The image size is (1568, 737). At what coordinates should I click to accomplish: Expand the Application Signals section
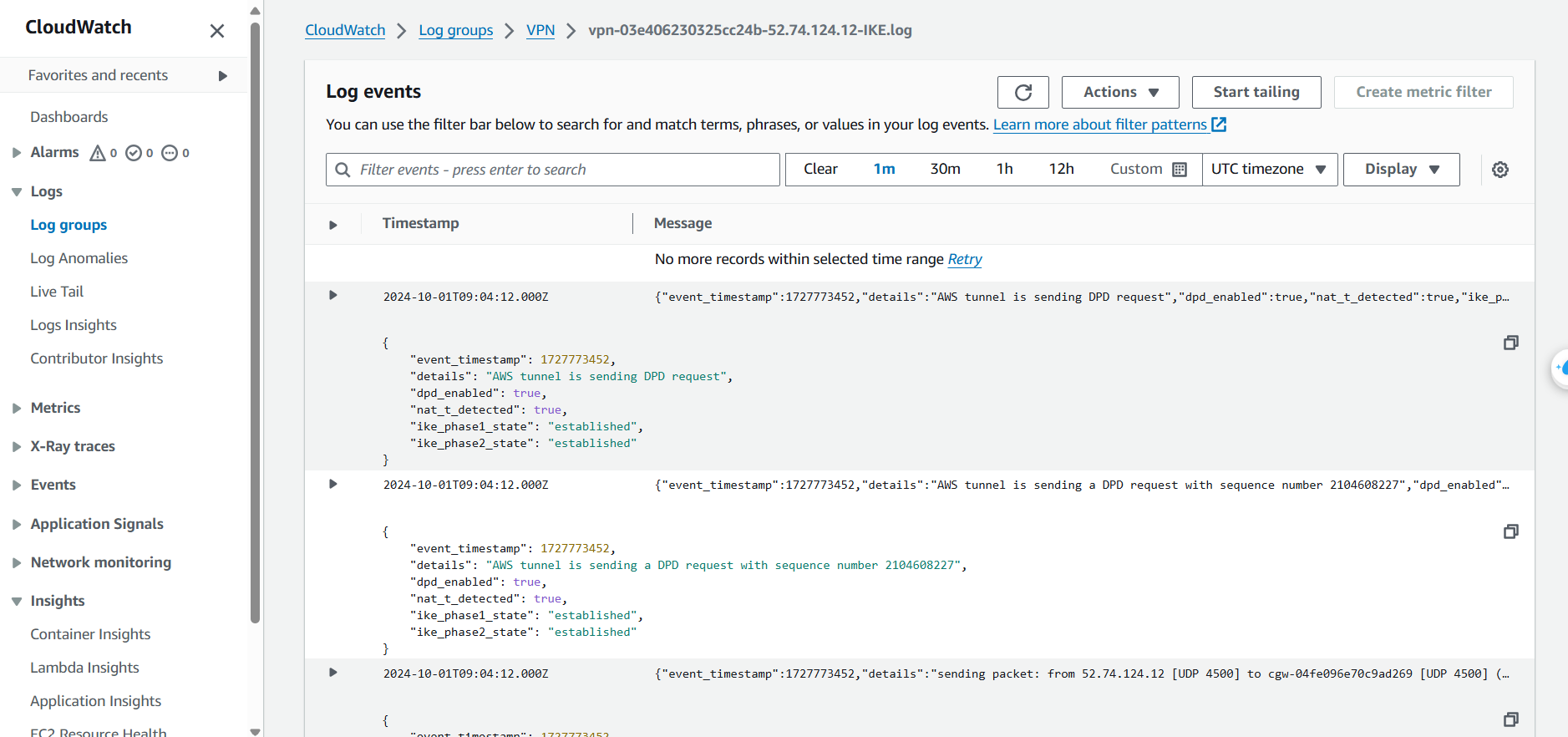tap(17, 525)
